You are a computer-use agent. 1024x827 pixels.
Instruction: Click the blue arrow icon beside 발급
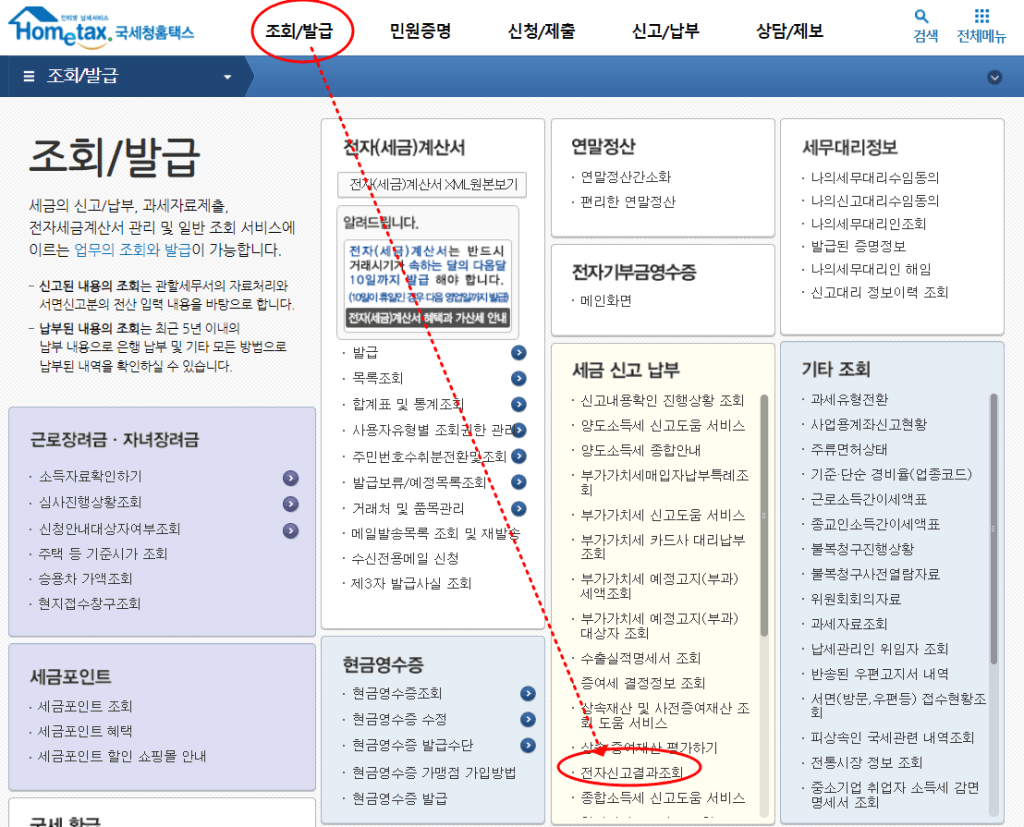tap(518, 352)
